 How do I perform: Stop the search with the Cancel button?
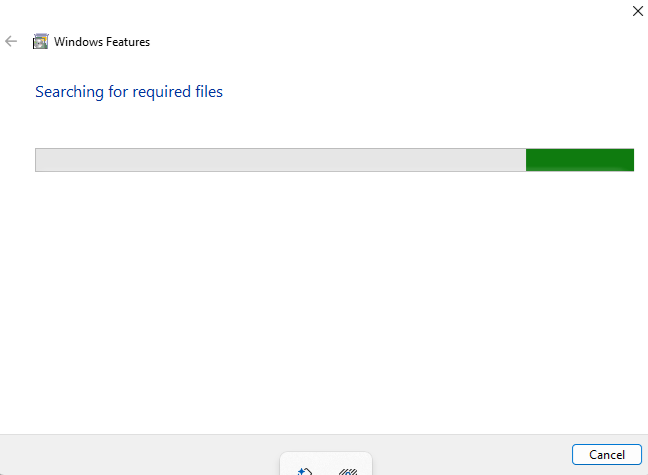607,455
